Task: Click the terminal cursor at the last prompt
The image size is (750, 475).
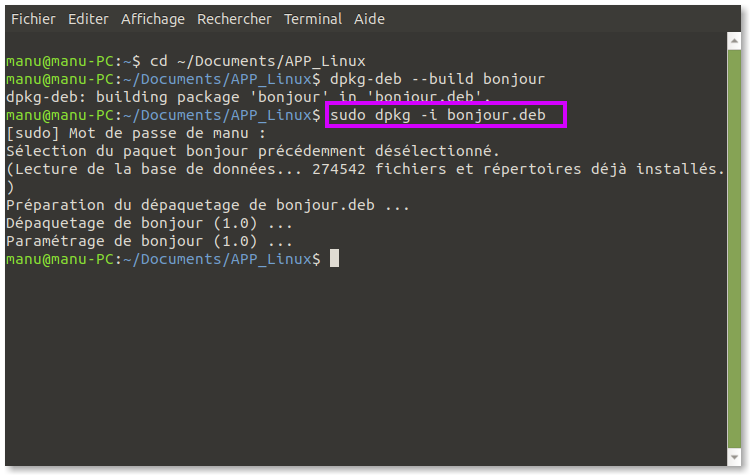Action: [x=334, y=259]
